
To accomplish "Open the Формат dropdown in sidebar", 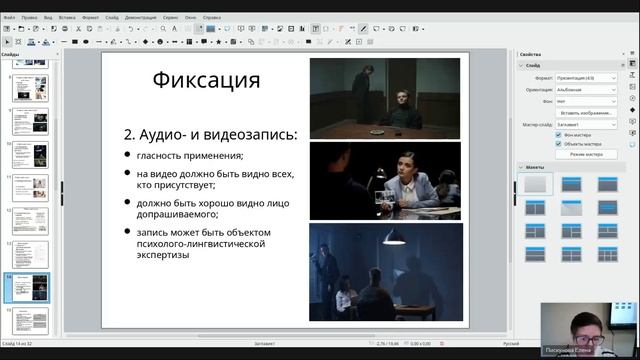I will [x=586, y=78].
